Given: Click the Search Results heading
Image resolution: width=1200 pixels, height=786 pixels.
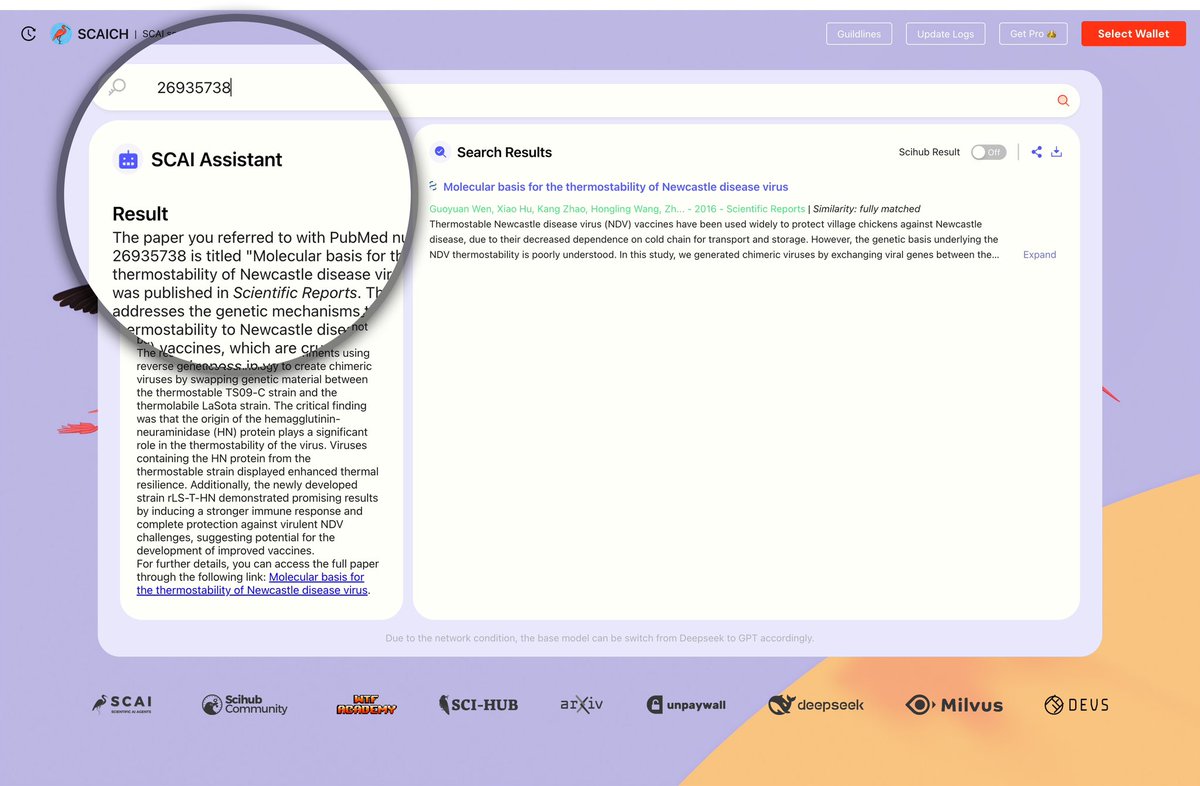Looking at the screenshot, I should pyautogui.click(x=504, y=152).
